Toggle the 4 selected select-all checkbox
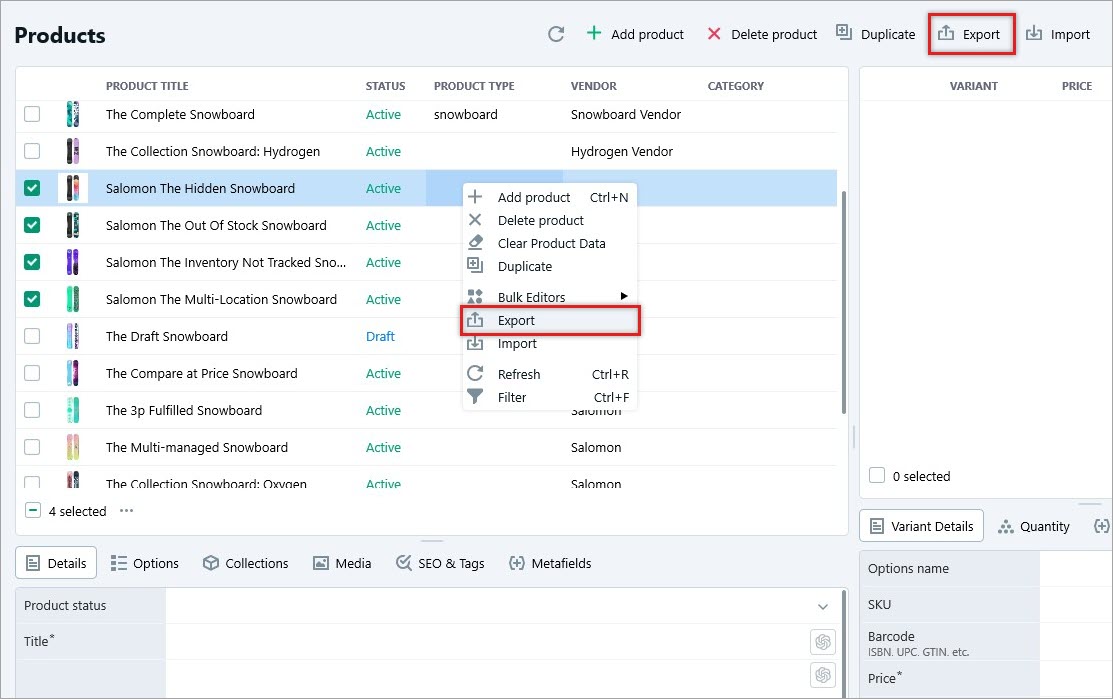Screen dimensions: 1113x699 [33, 510]
